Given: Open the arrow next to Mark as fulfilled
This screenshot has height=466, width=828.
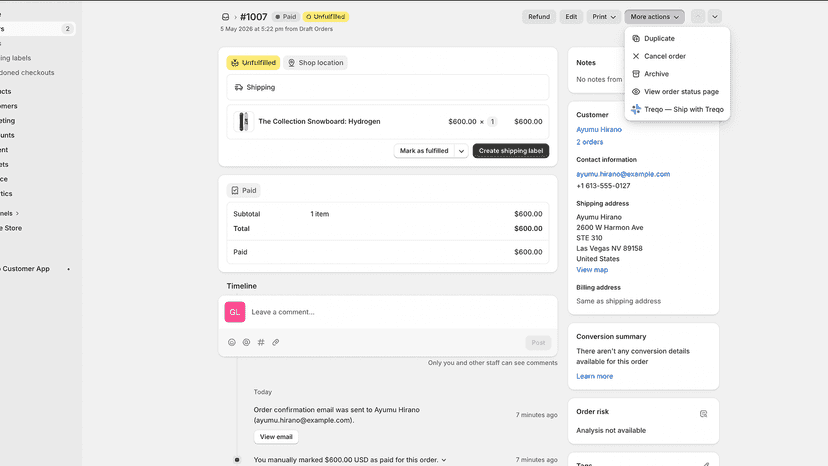Looking at the screenshot, I should tap(462, 151).
